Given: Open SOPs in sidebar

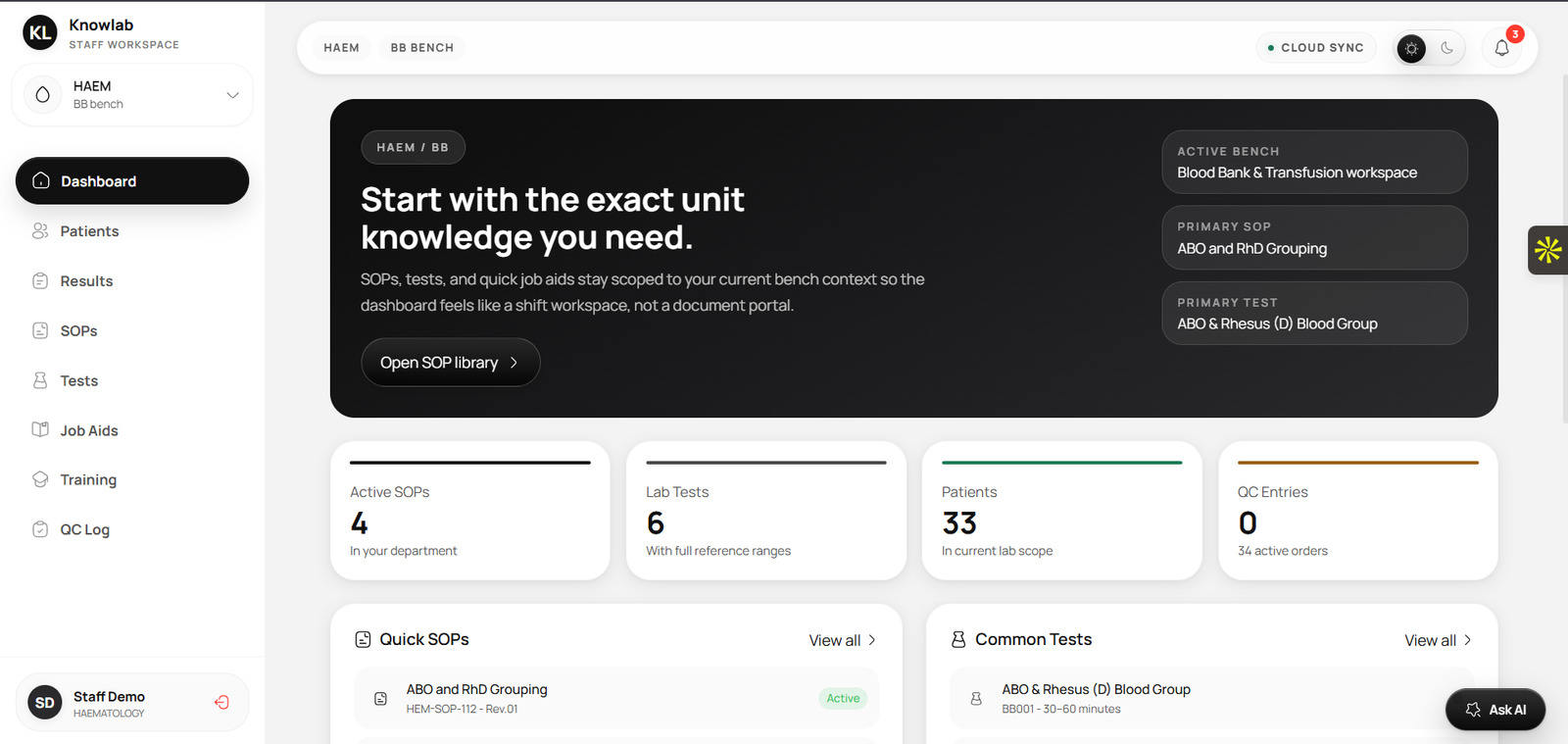Looking at the screenshot, I should point(132,331).
